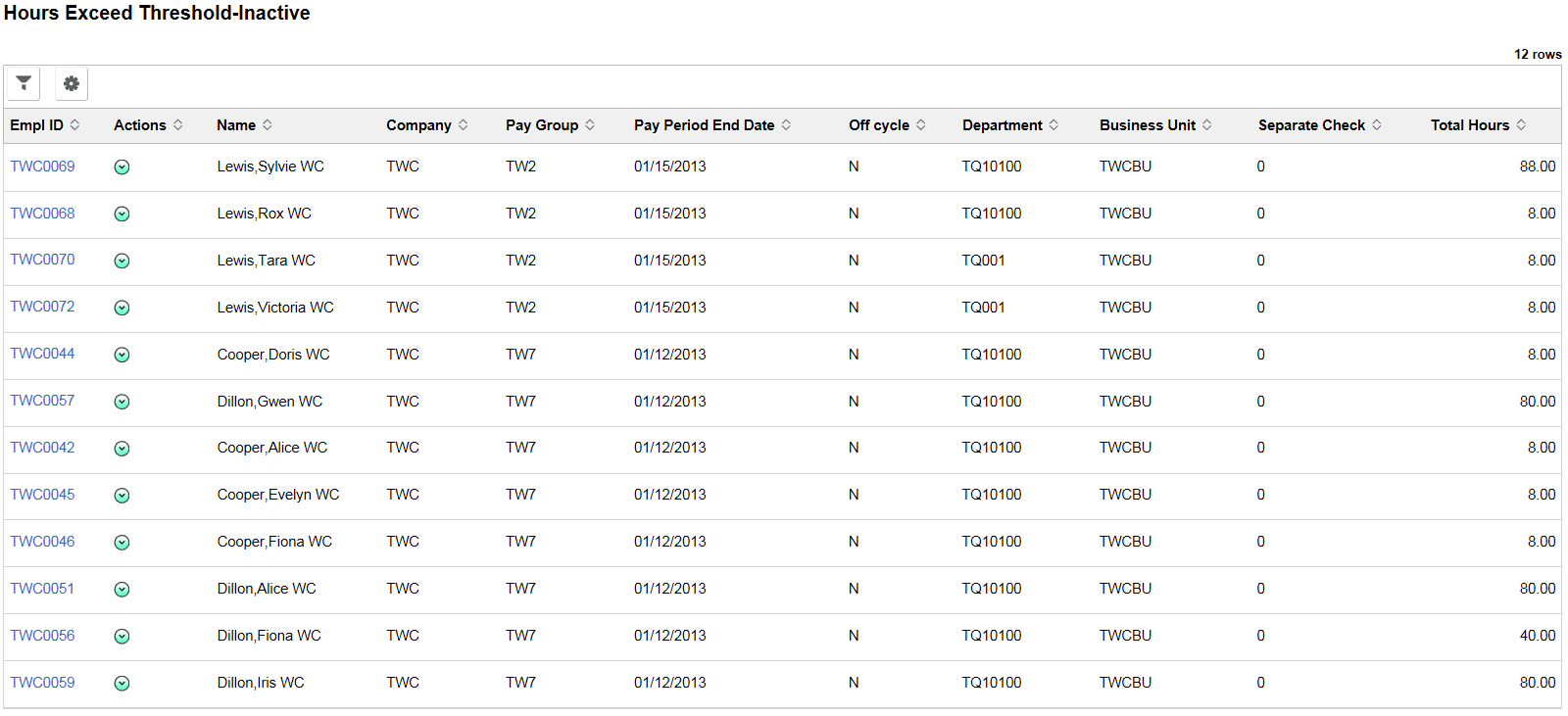Open actions menu for Lewis,Rox WC
This screenshot has width=1568, height=716.
click(x=122, y=215)
